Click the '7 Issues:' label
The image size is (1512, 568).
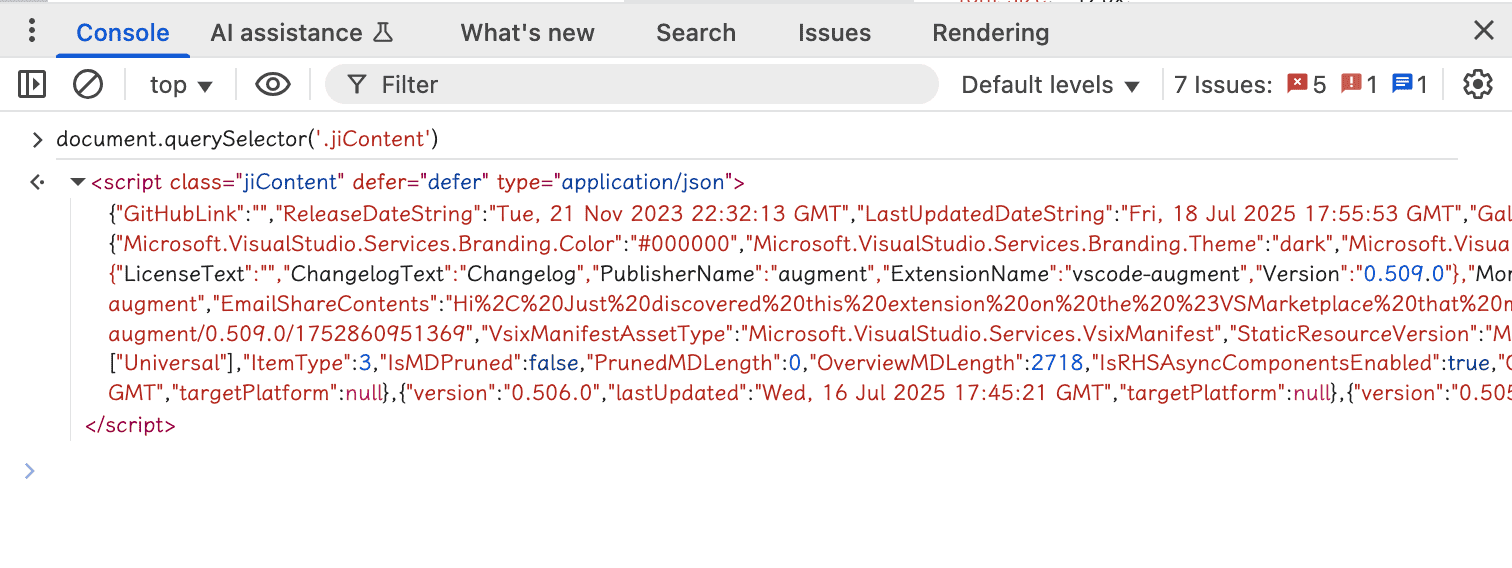click(1222, 85)
